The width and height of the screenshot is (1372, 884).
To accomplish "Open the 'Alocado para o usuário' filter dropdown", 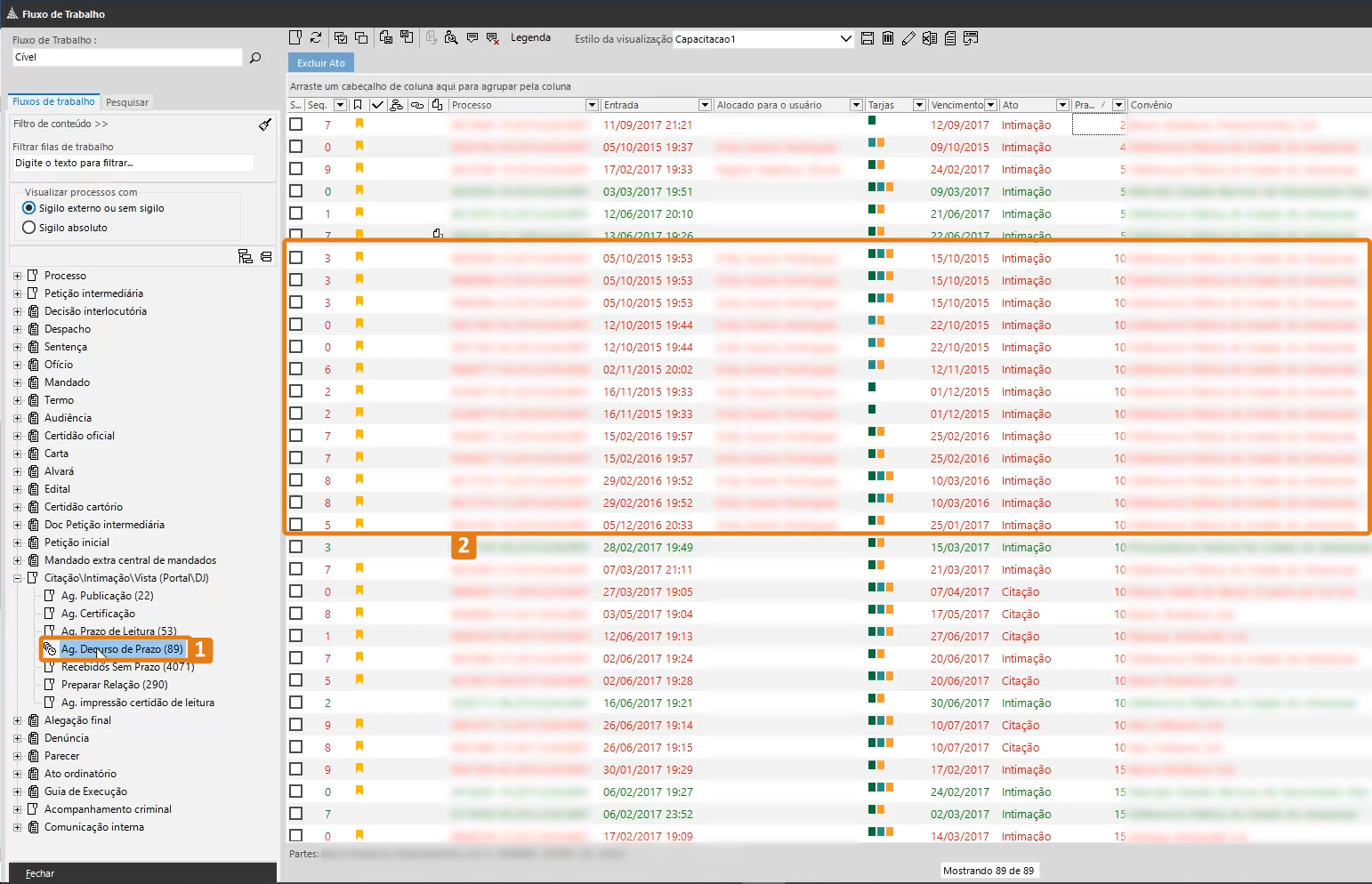I will 856,105.
